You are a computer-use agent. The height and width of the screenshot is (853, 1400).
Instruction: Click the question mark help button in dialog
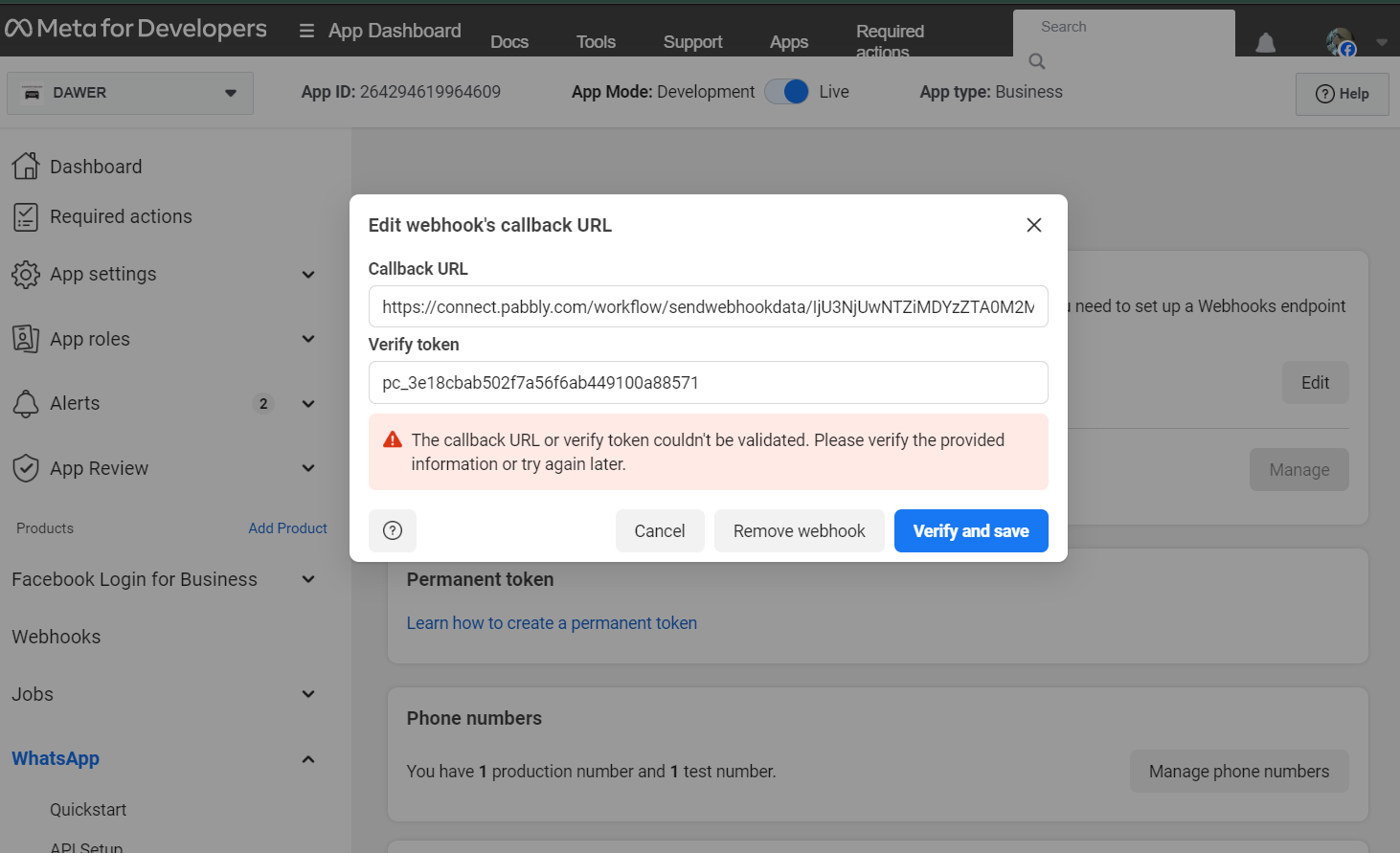[x=393, y=530]
